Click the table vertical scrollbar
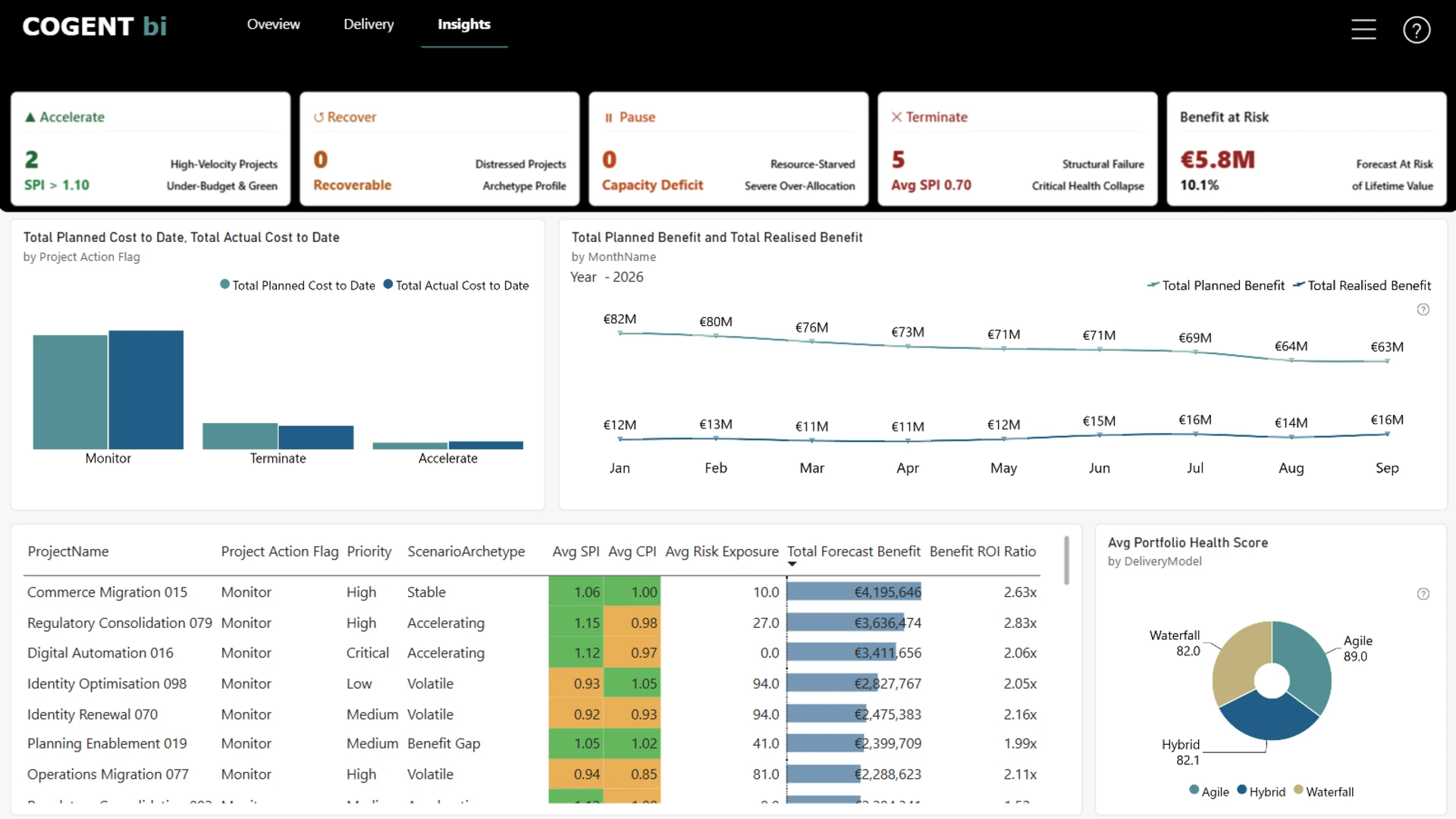1456x819 pixels. point(1066,560)
